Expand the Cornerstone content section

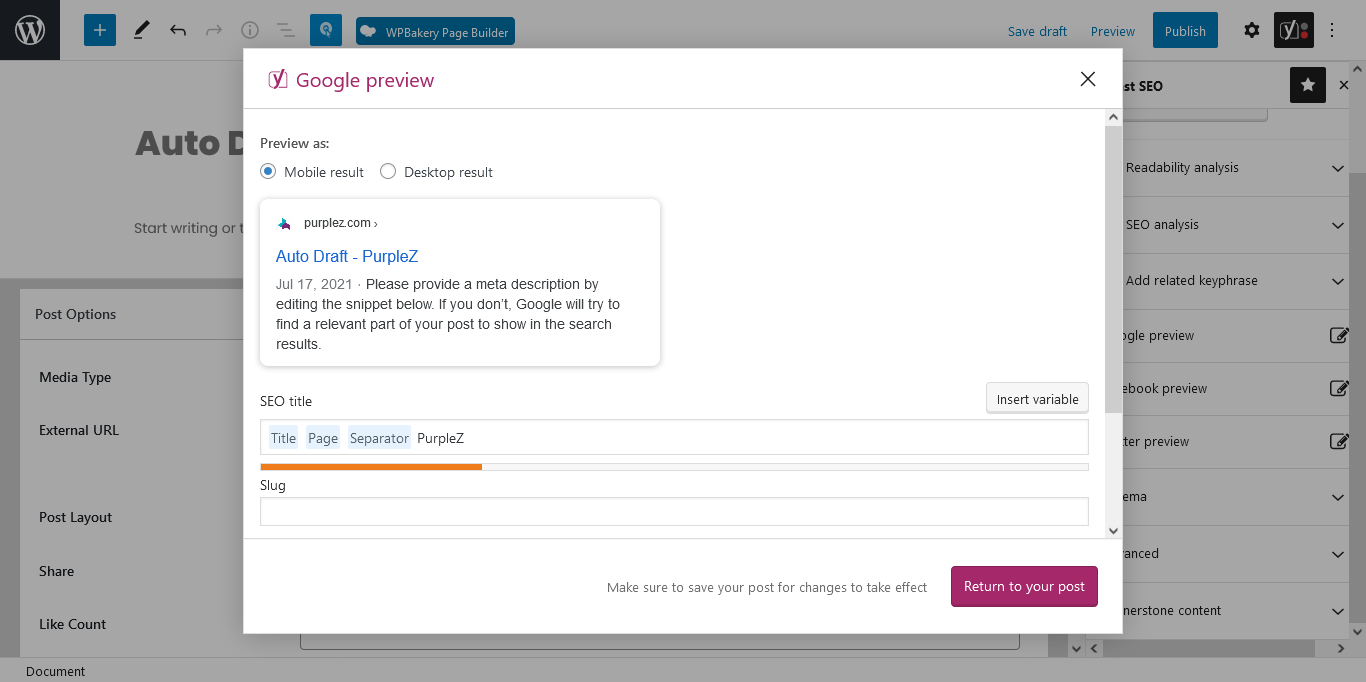[x=1338, y=610]
